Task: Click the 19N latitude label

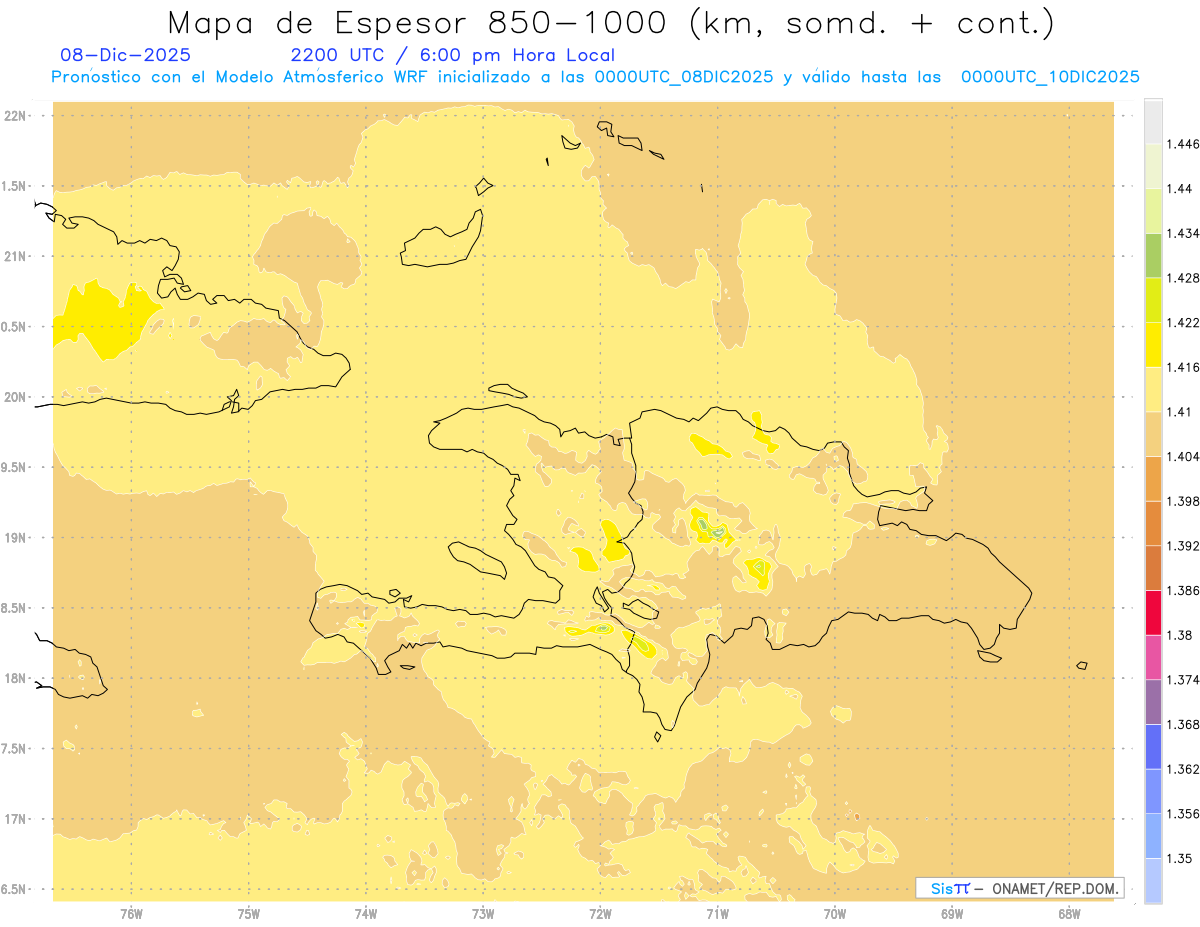Action: 14,538
